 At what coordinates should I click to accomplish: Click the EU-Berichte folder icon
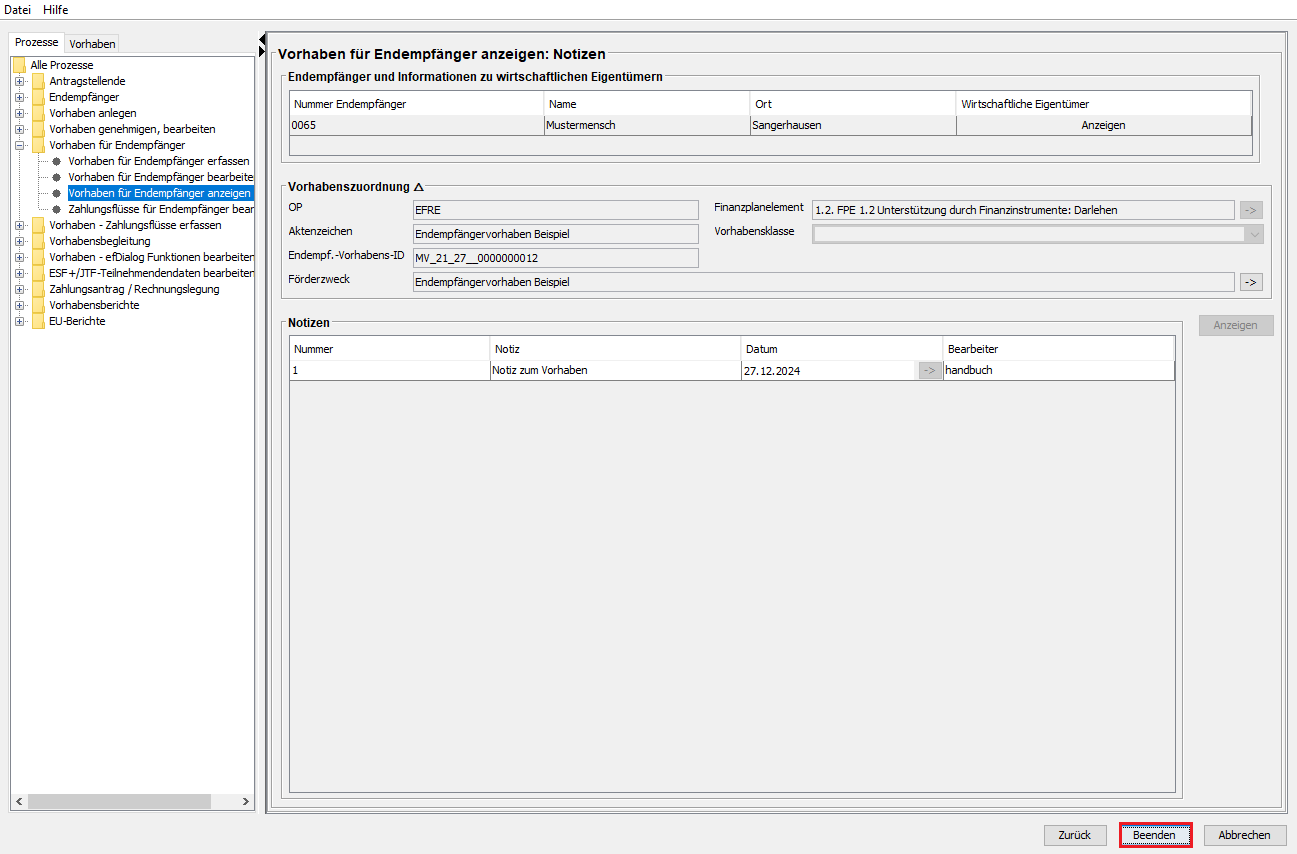38,321
